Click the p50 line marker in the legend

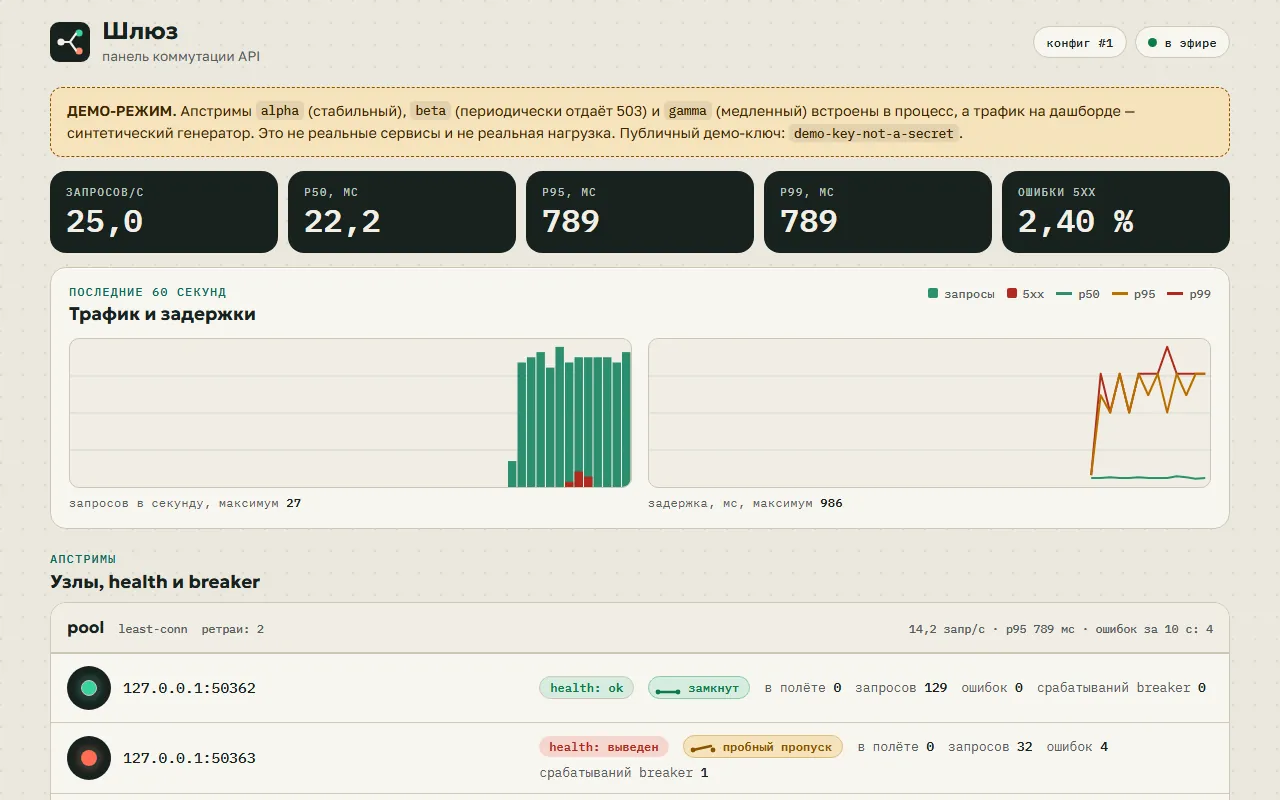(1064, 294)
